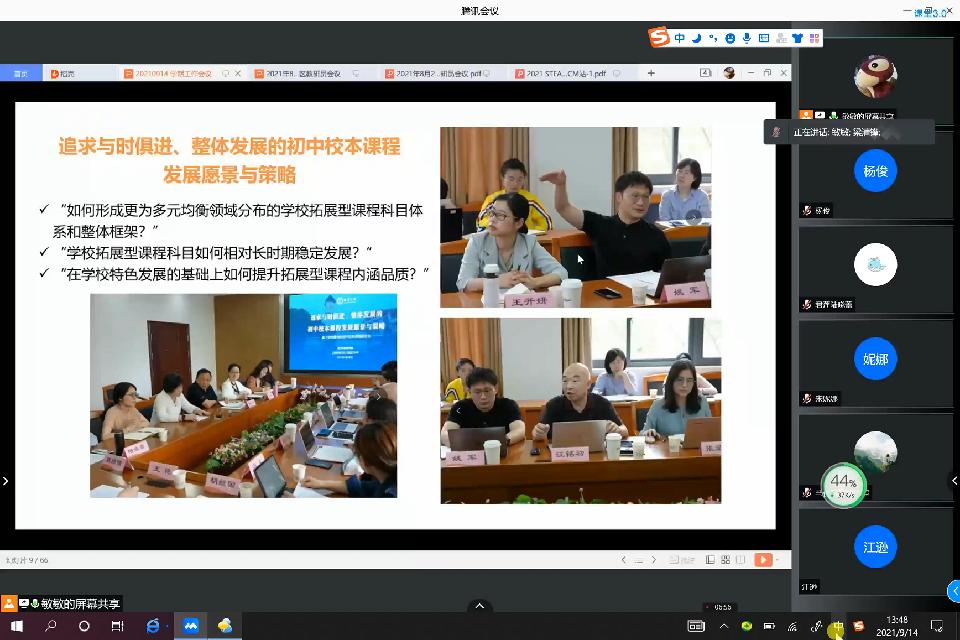
Task: Toggle 杨俊's muted microphone icon
Action: 807,211
